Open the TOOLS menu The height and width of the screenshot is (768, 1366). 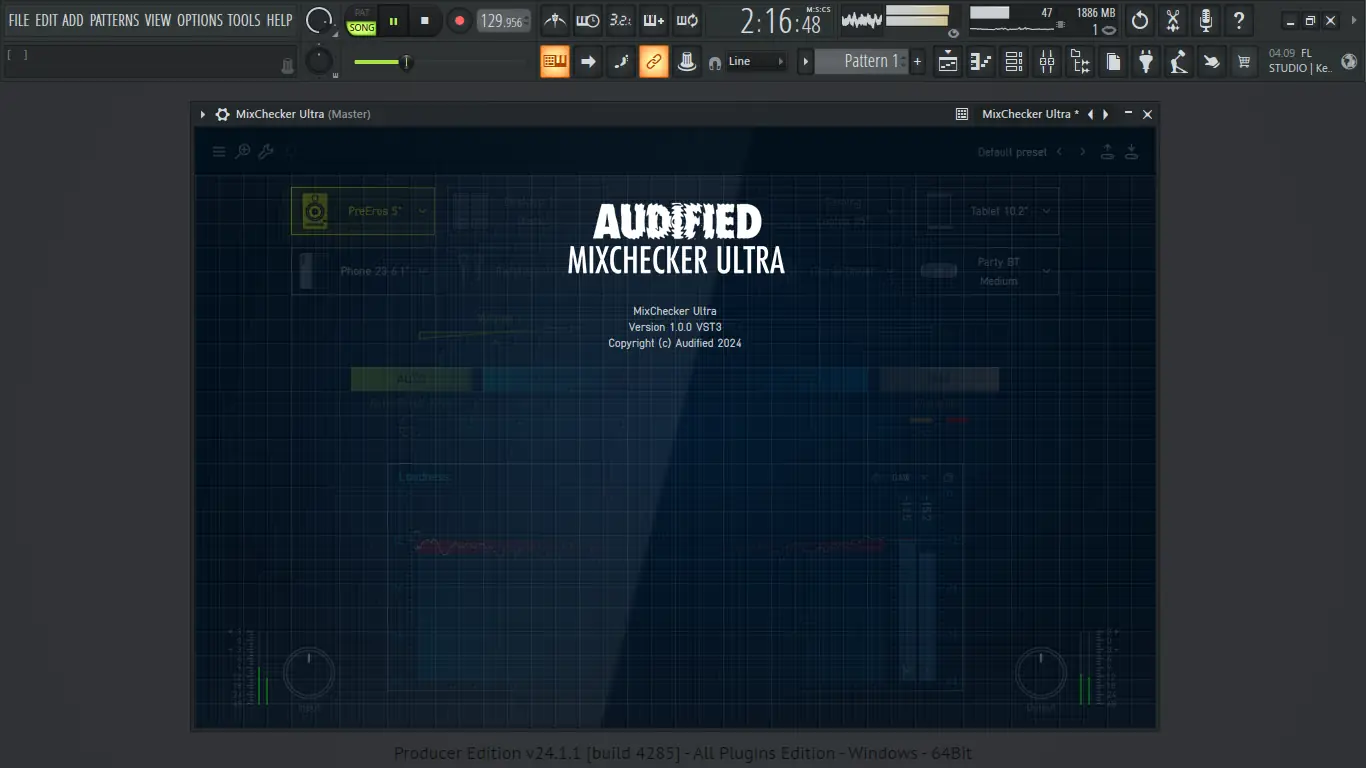click(x=244, y=20)
